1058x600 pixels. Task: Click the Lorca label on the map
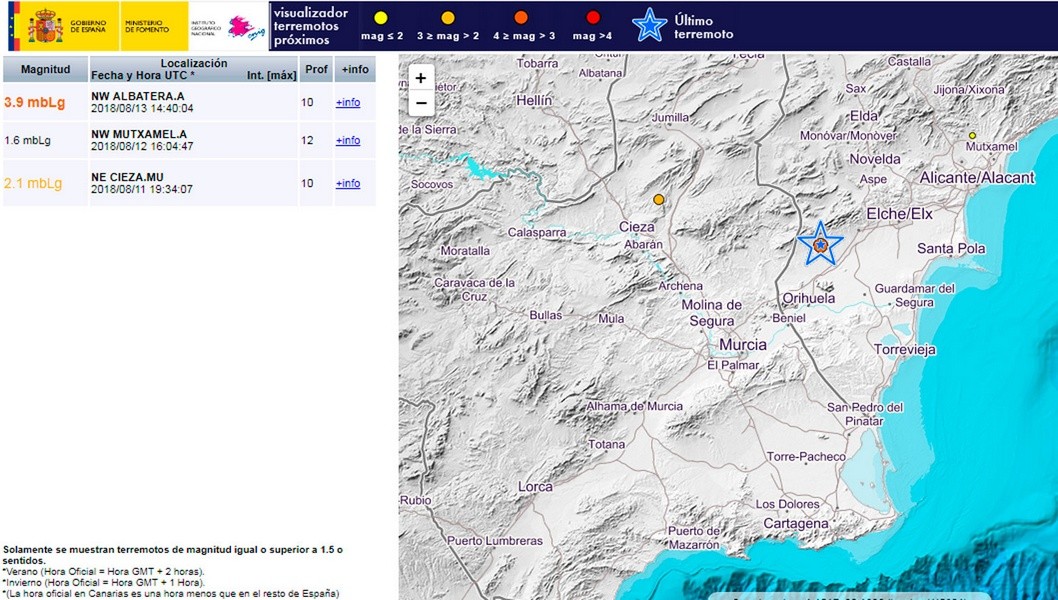[x=535, y=487]
